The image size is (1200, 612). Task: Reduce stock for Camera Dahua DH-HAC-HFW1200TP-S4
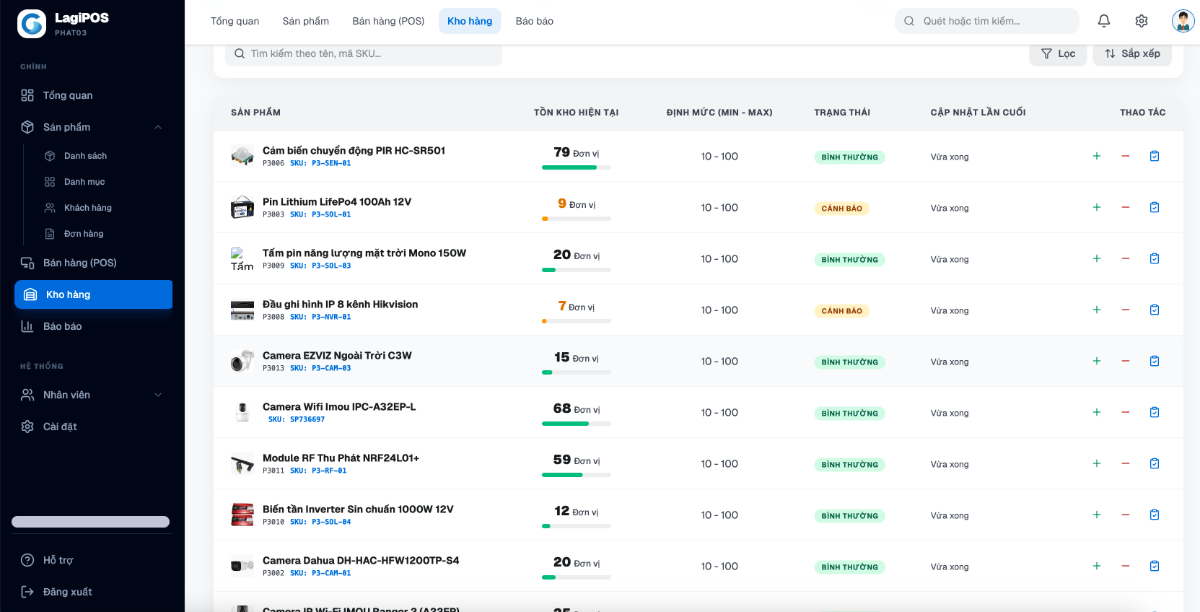tap(1125, 566)
